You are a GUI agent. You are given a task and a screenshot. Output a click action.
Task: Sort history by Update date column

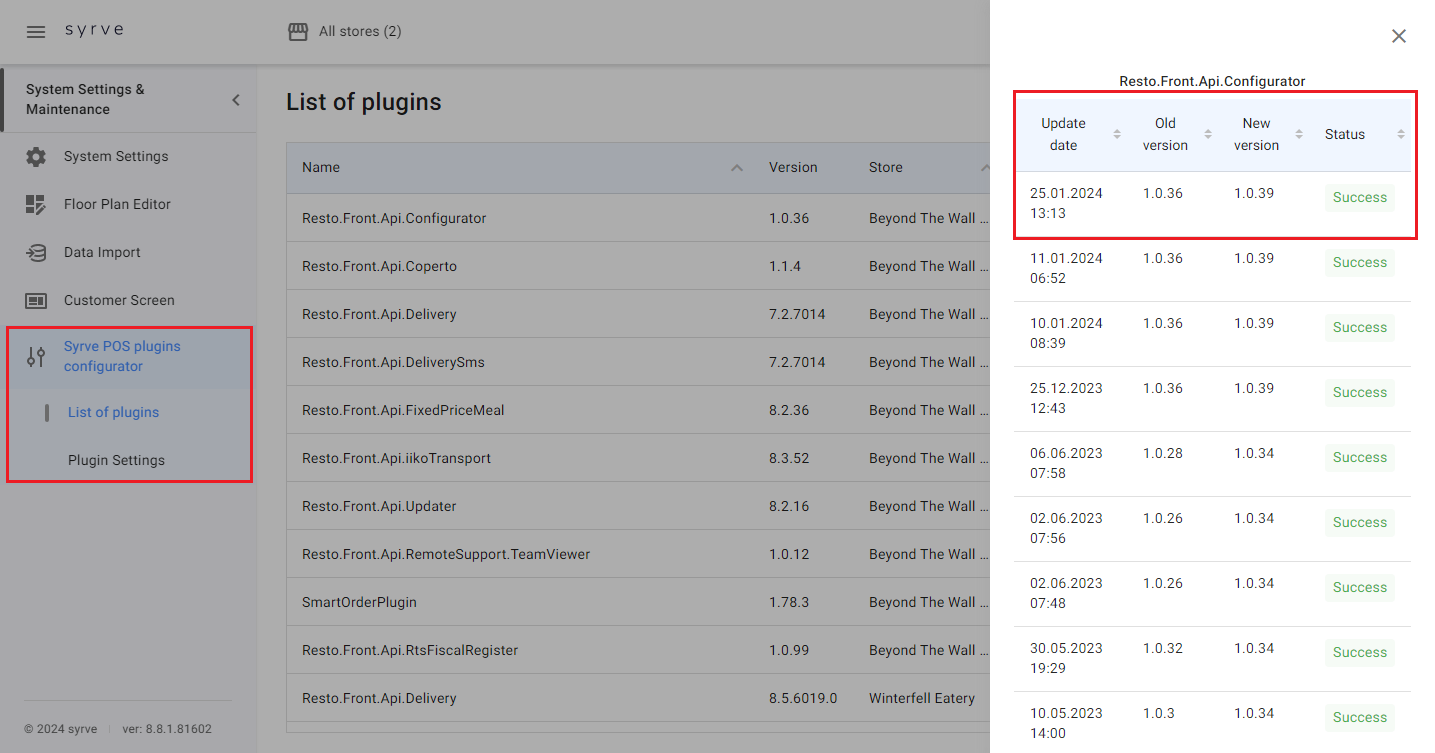[x=1117, y=135]
